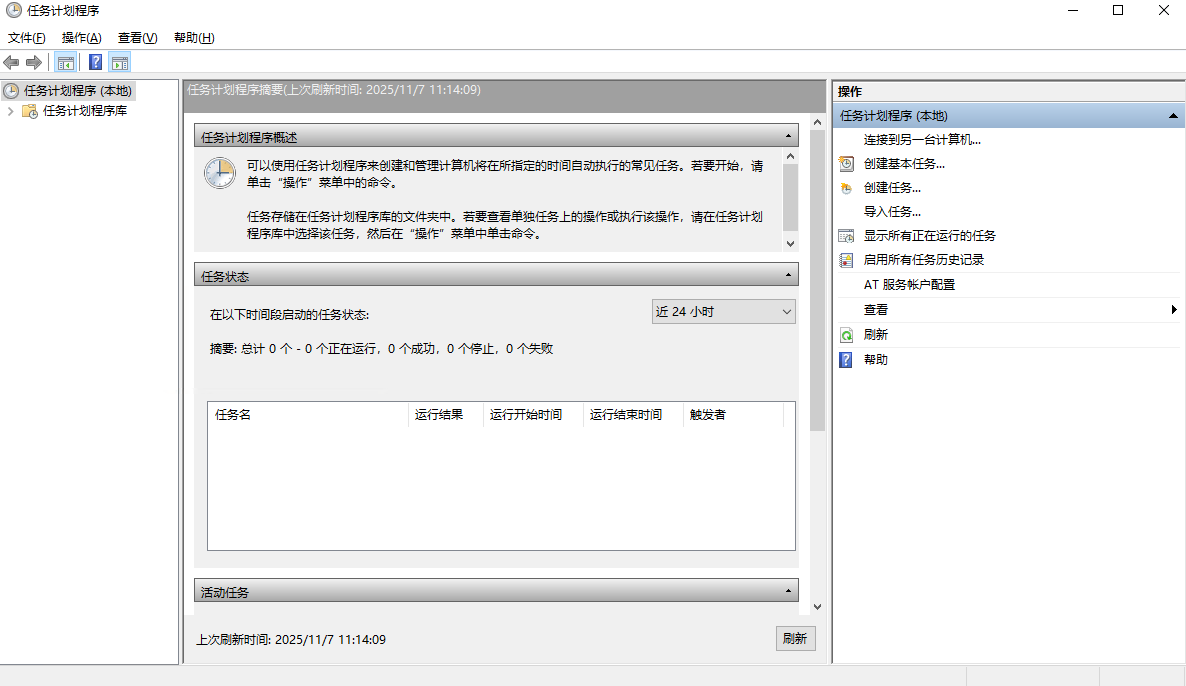Screen dimensions: 1186x686
Task: Click the overview text scrollbar down arrow
Action: (x=790, y=244)
